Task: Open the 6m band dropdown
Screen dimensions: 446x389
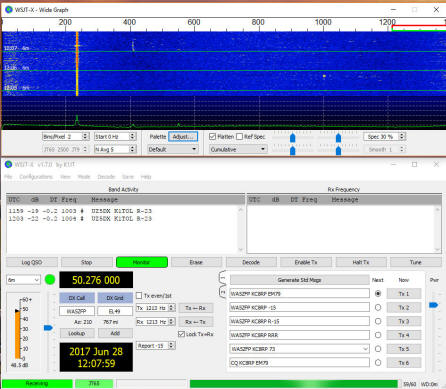Action: pyautogui.click(x=23, y=280)
